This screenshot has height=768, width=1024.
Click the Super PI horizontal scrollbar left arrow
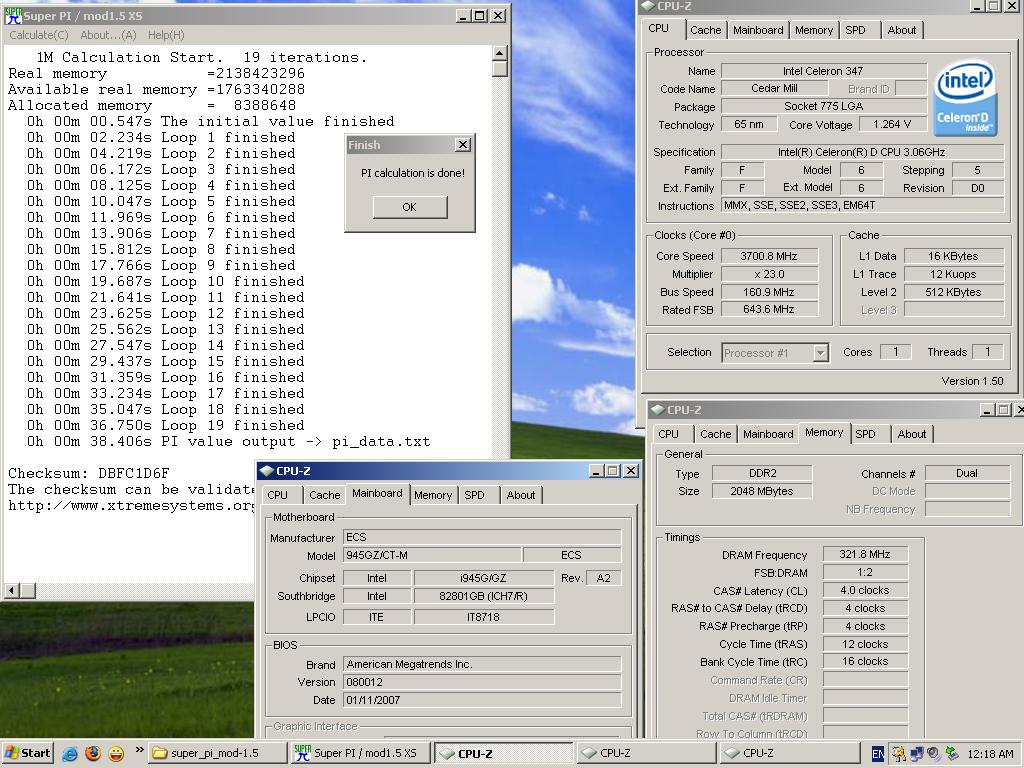(12, 591)
